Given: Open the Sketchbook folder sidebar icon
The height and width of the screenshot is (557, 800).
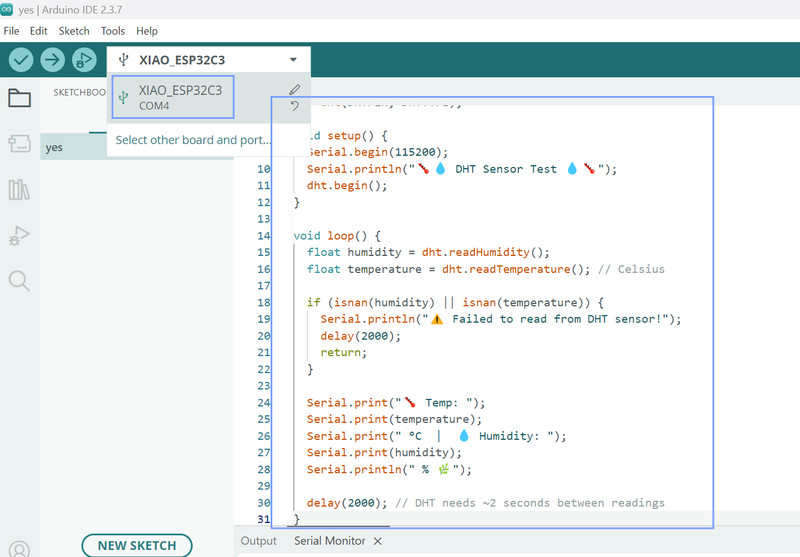Looking at the screenshot, I should pos(19,97).
